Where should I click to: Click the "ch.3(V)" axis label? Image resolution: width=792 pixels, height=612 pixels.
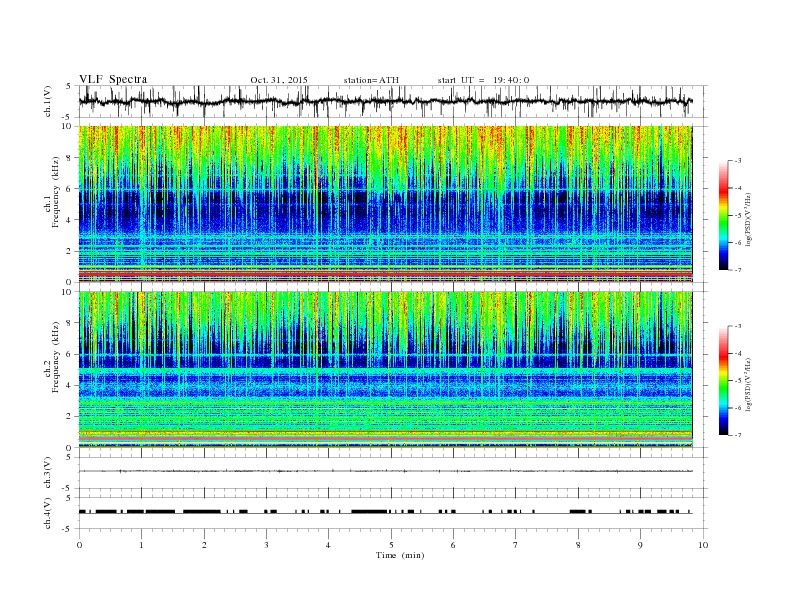pyautogui.click(x=48, y=473)
